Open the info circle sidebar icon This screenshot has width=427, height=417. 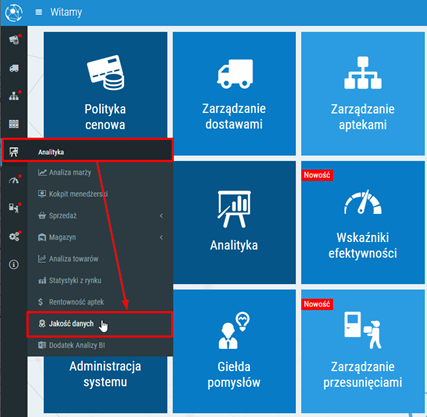coord(14,265)
